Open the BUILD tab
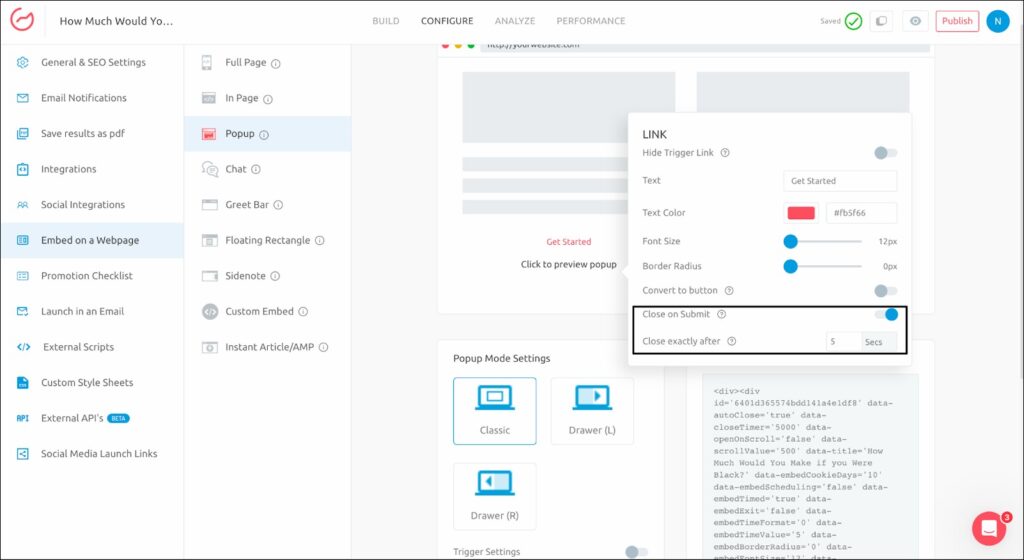Image resolution: width=1024 pixels, height=560 pixels. (385, 21)
